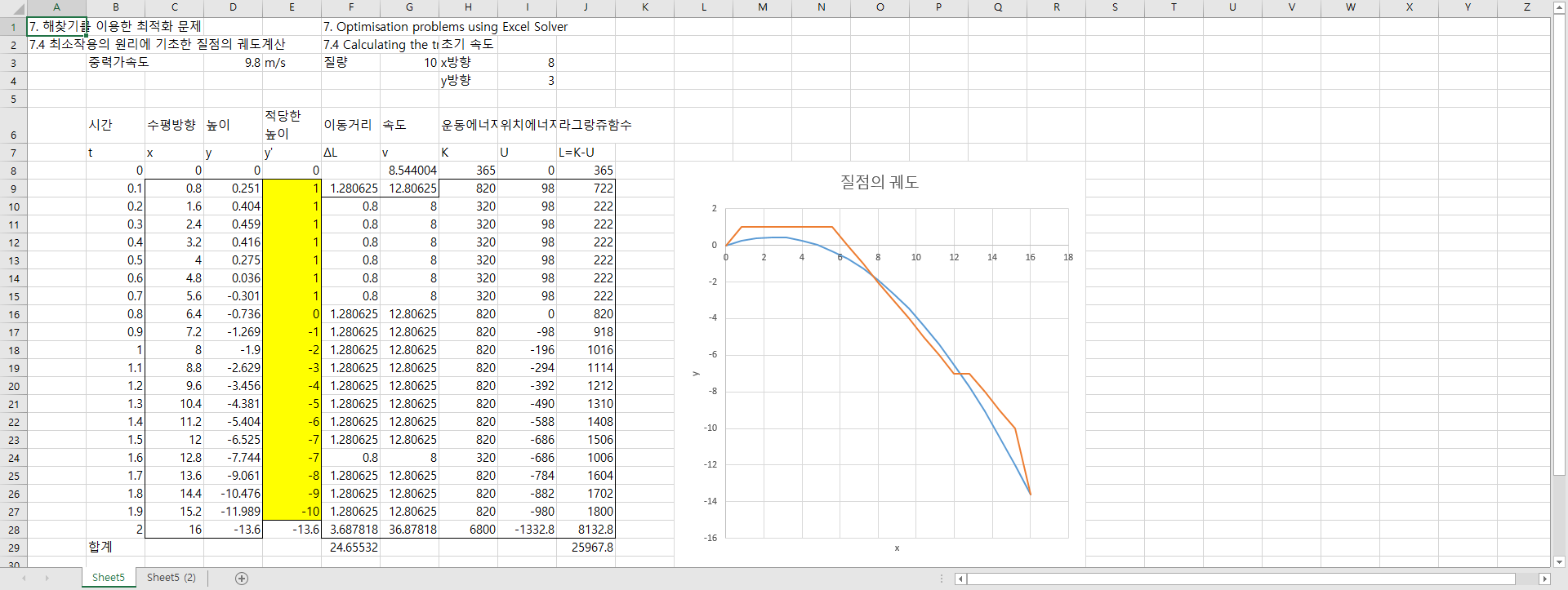
Task: Select the cell with value 8.544004
Action: coord(409,171)
